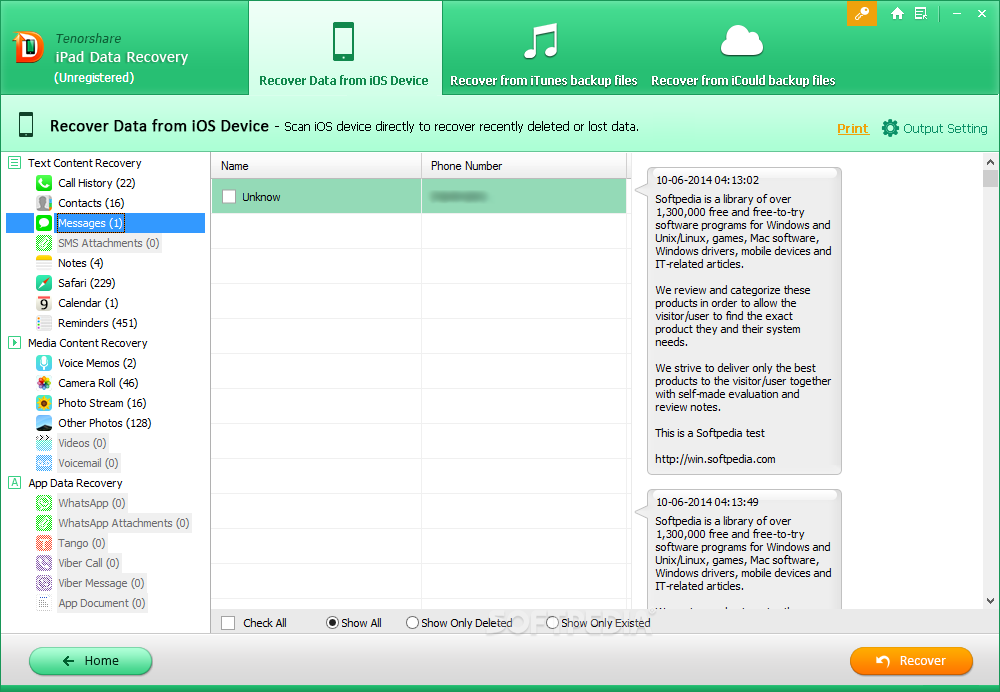Click the Tenorshare app logo
This screenshot has width=1000, height=692.
28,48
